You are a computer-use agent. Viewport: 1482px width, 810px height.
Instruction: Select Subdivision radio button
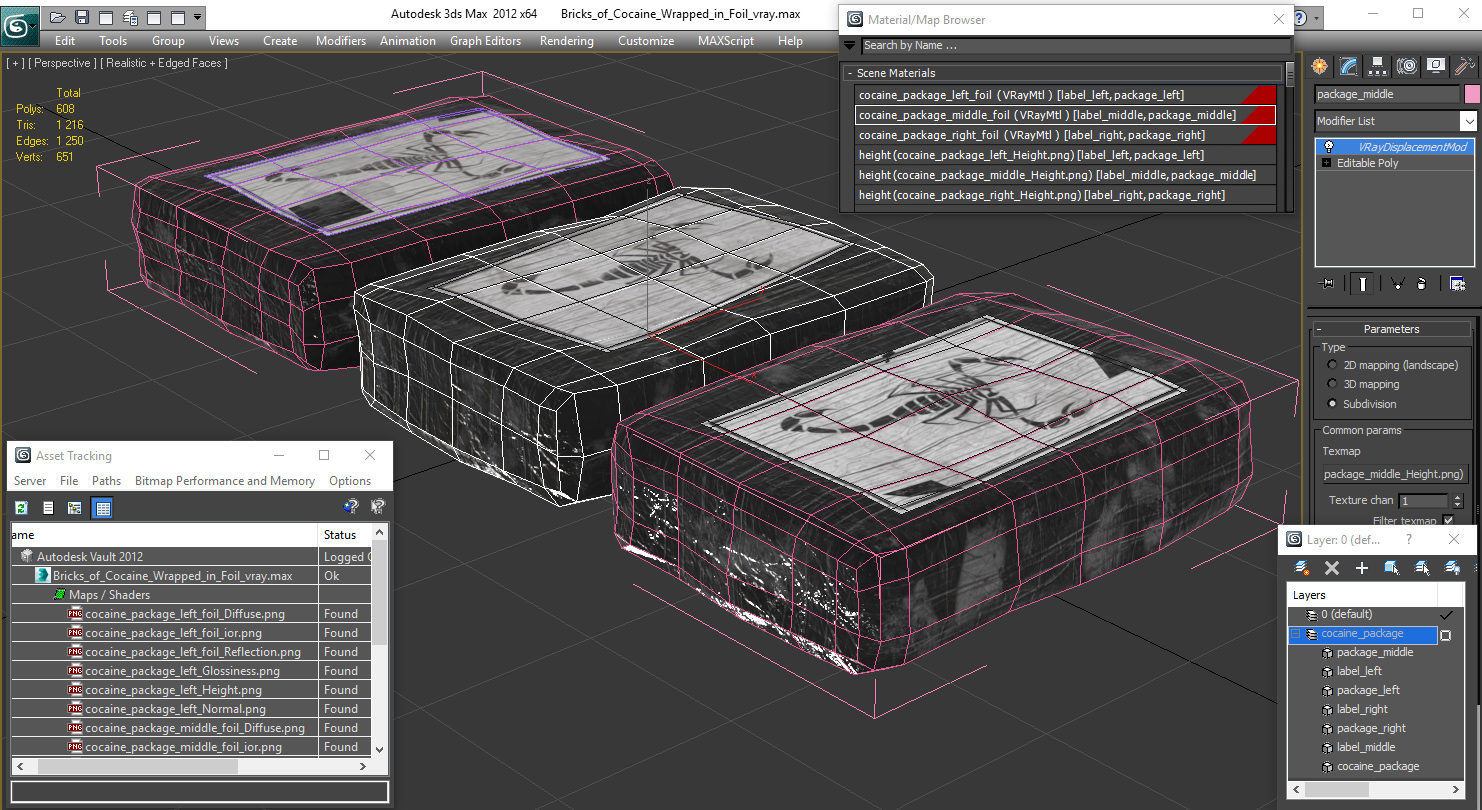click(x=1332, y=404)
